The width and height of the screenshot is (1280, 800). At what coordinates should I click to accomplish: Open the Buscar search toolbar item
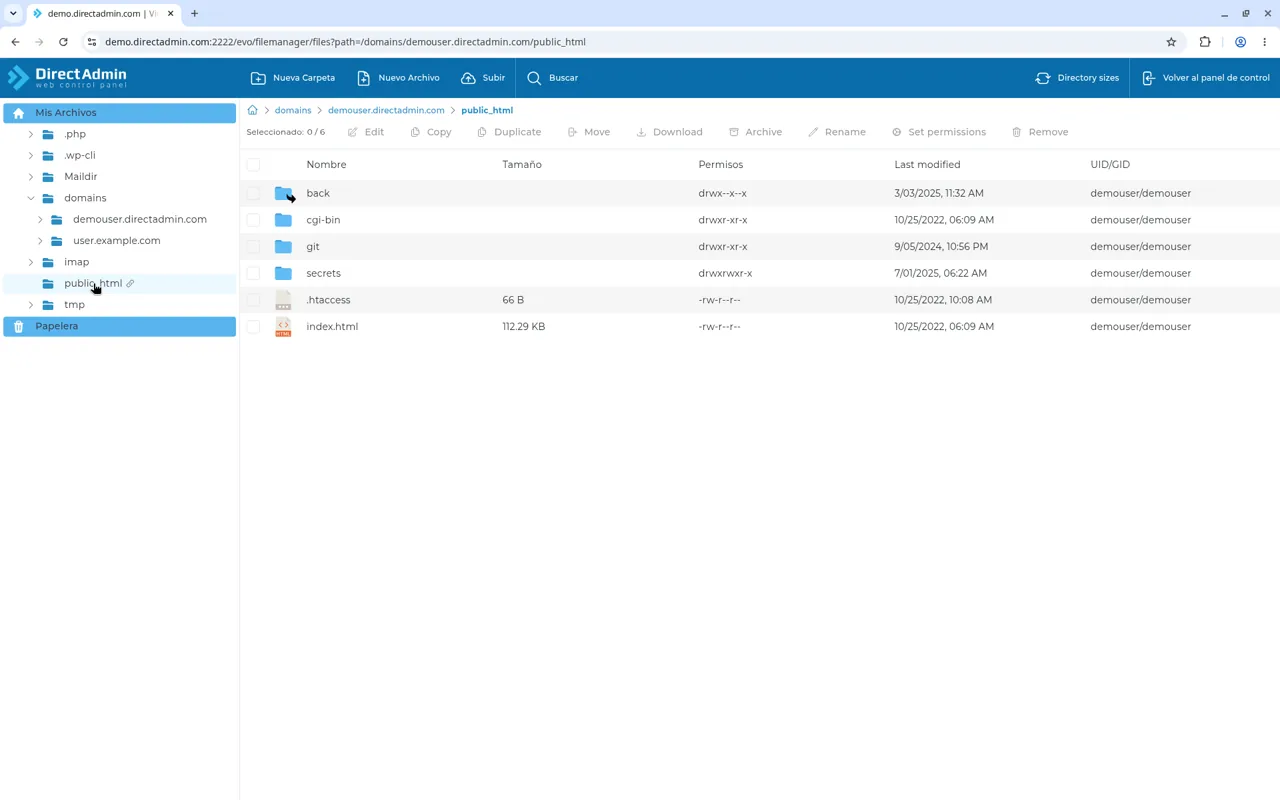click(x=553, y=78)
